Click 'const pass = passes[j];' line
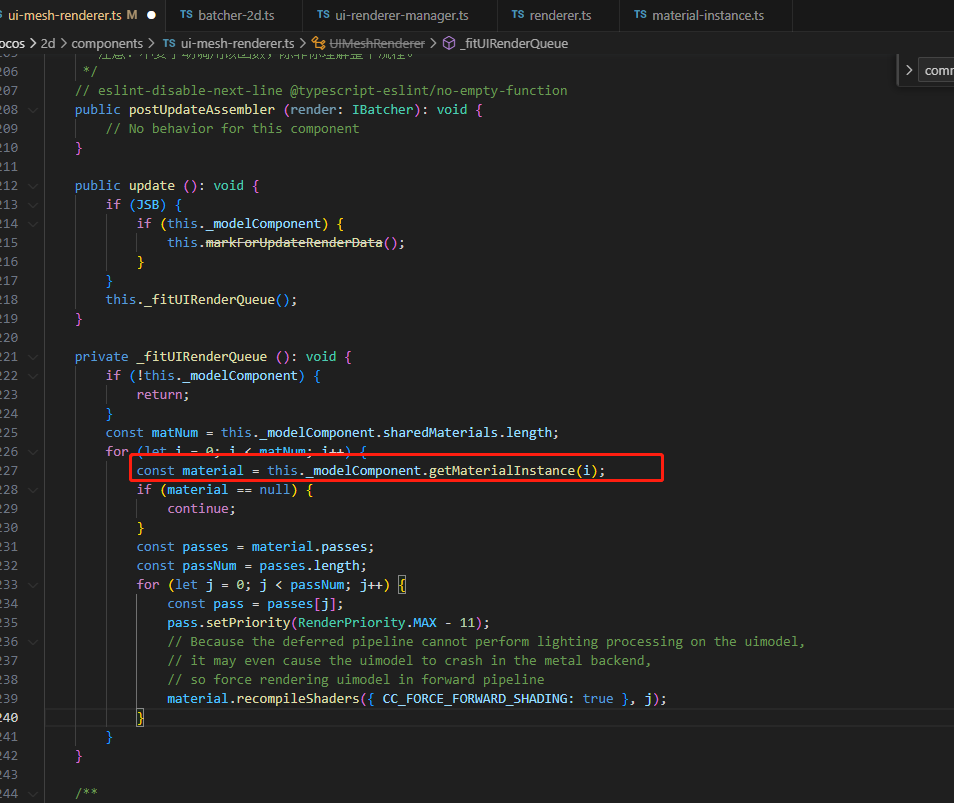The width and height of the screenshot is (954, 803). tap(255, 604)
